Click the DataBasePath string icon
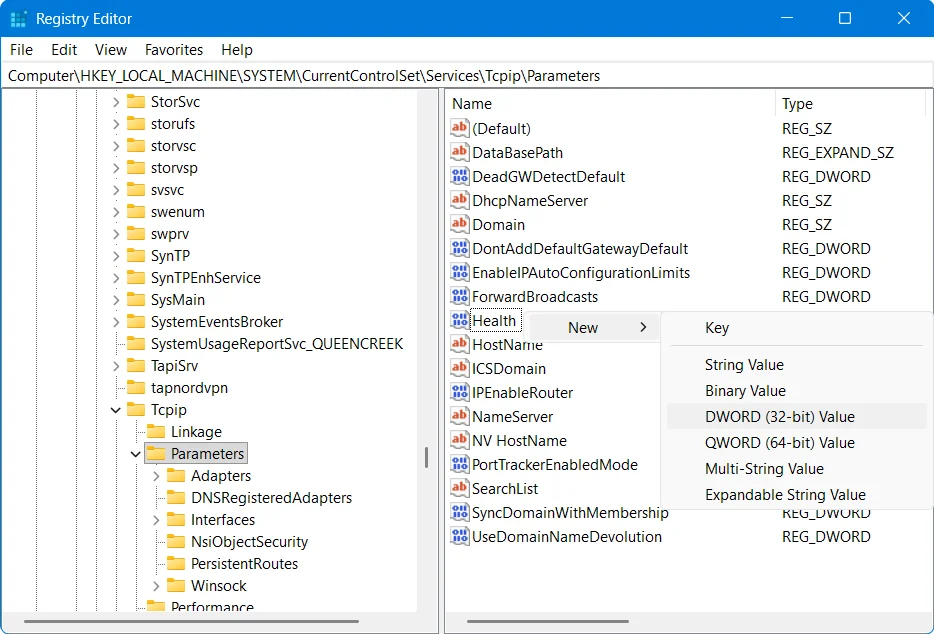Screen dimensions: 934x634 pos(459,153)
